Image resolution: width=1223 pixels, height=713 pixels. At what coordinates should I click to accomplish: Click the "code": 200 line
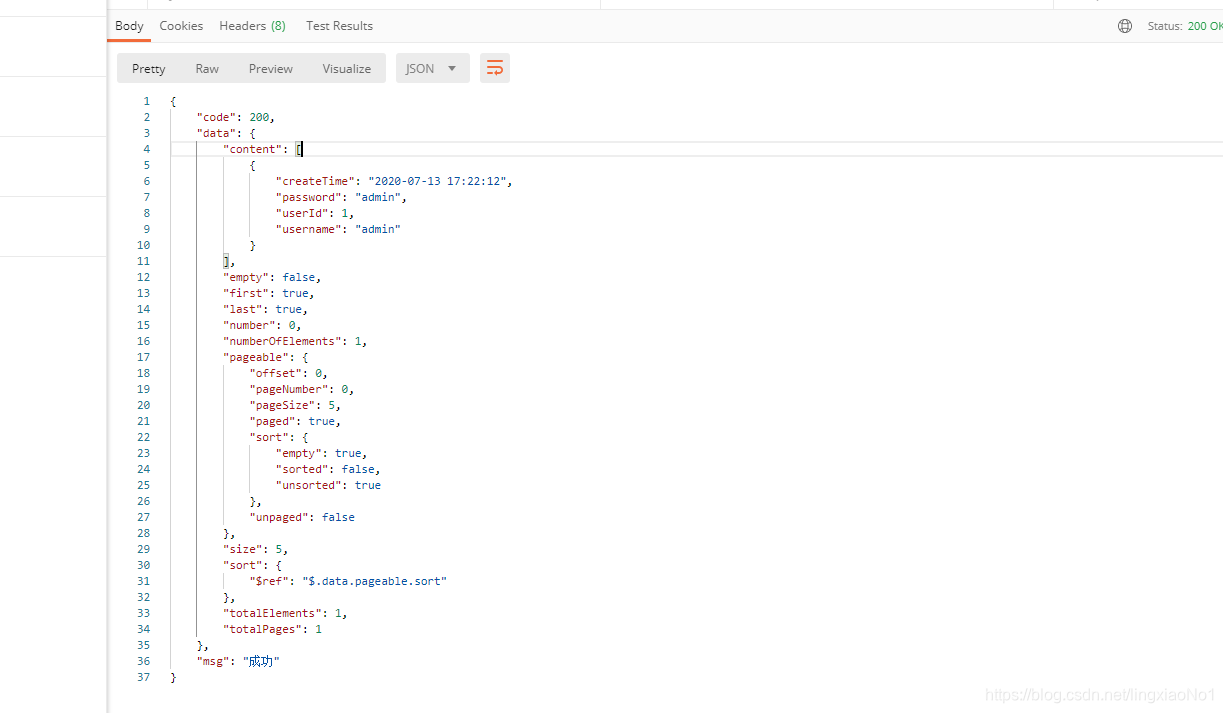(236, 117)
